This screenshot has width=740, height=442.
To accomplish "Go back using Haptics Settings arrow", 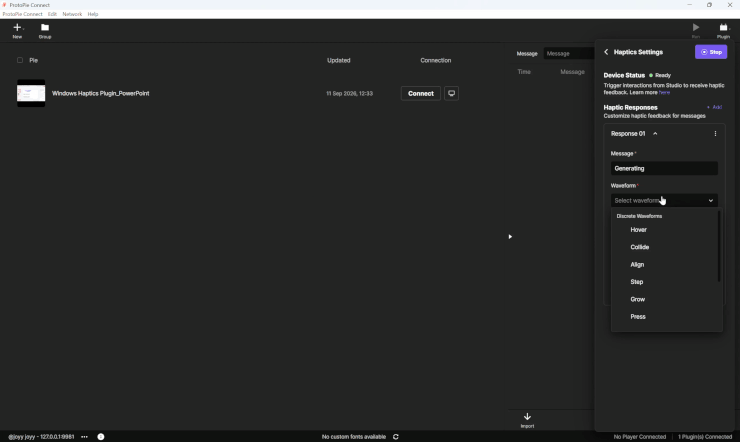I will pos(606,52).
